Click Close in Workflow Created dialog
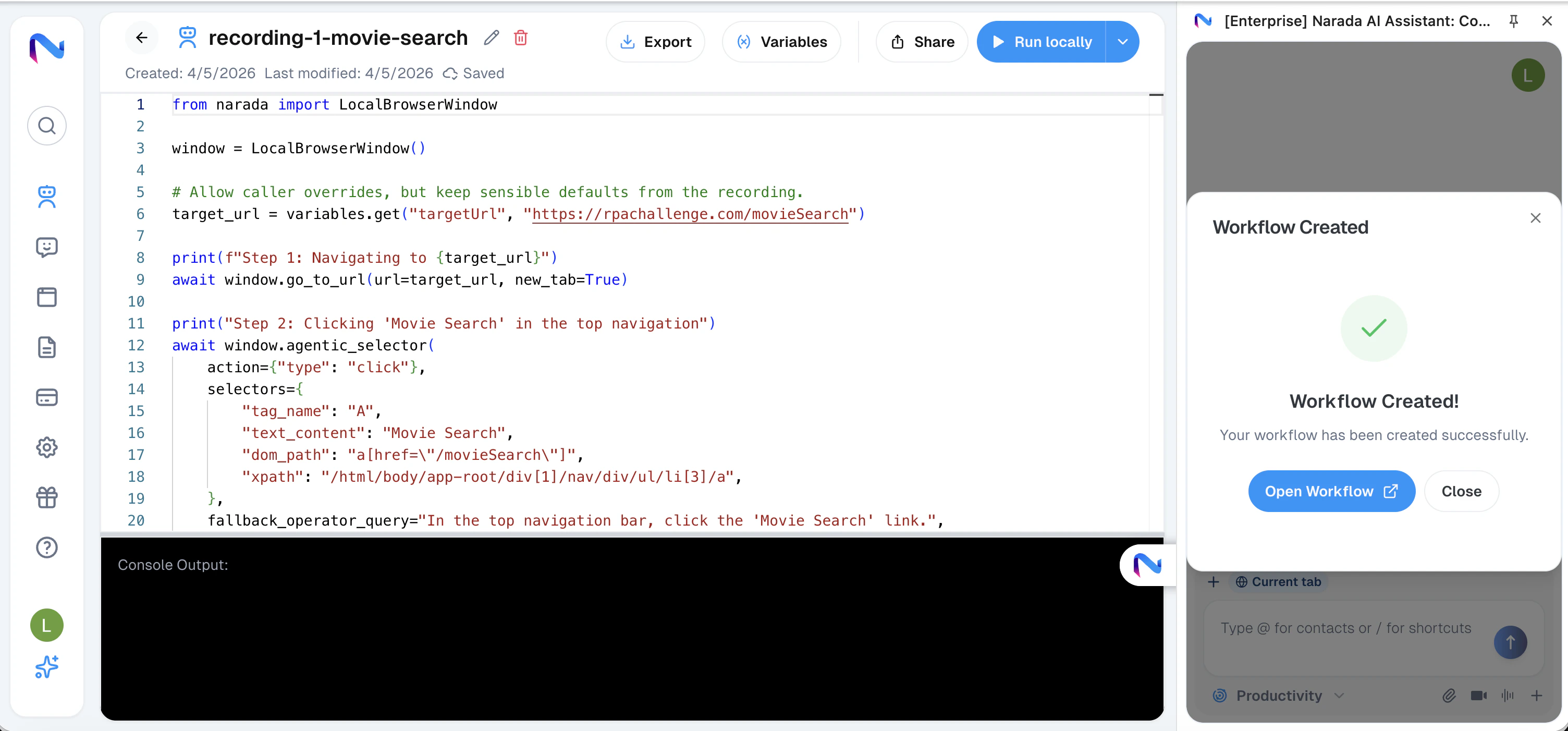The image size is (1568, 731). tap(1461, 491)
